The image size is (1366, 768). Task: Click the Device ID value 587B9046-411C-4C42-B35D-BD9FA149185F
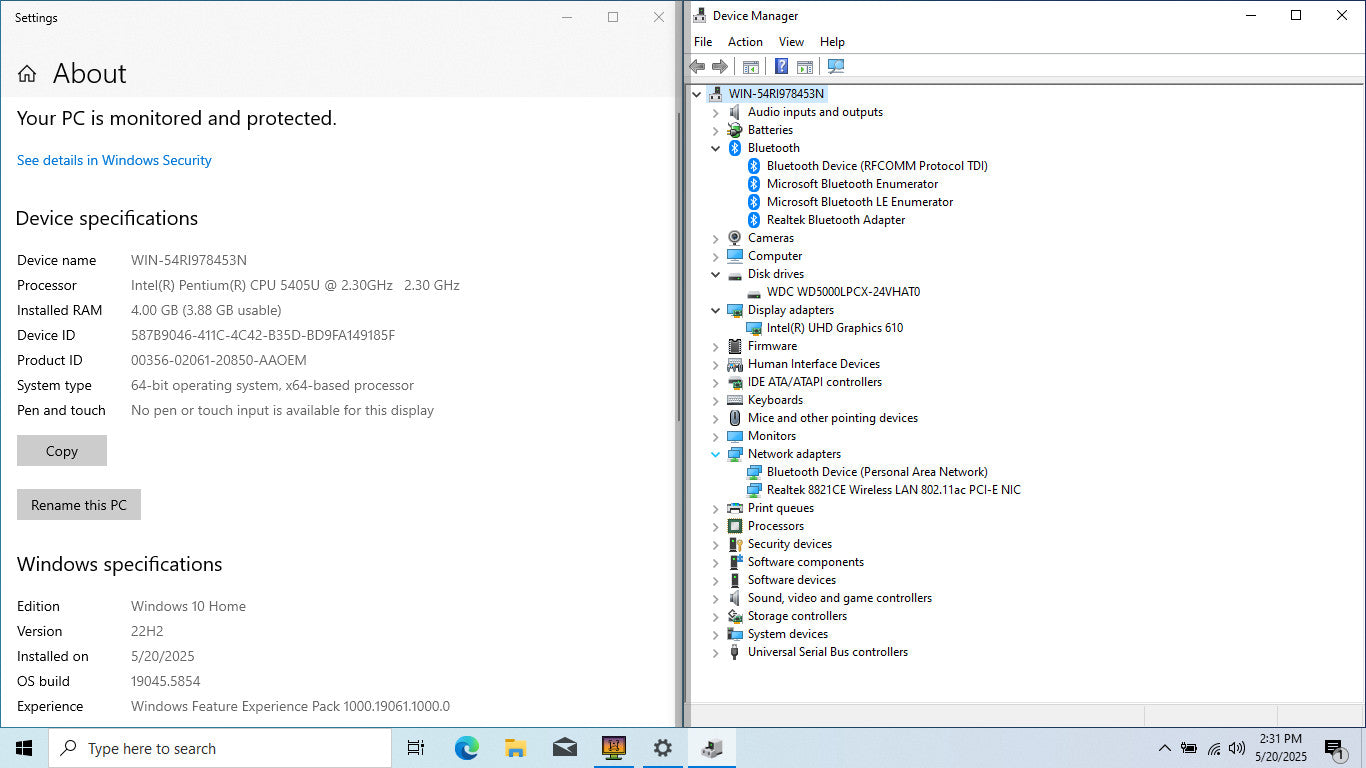coord(263,335)
